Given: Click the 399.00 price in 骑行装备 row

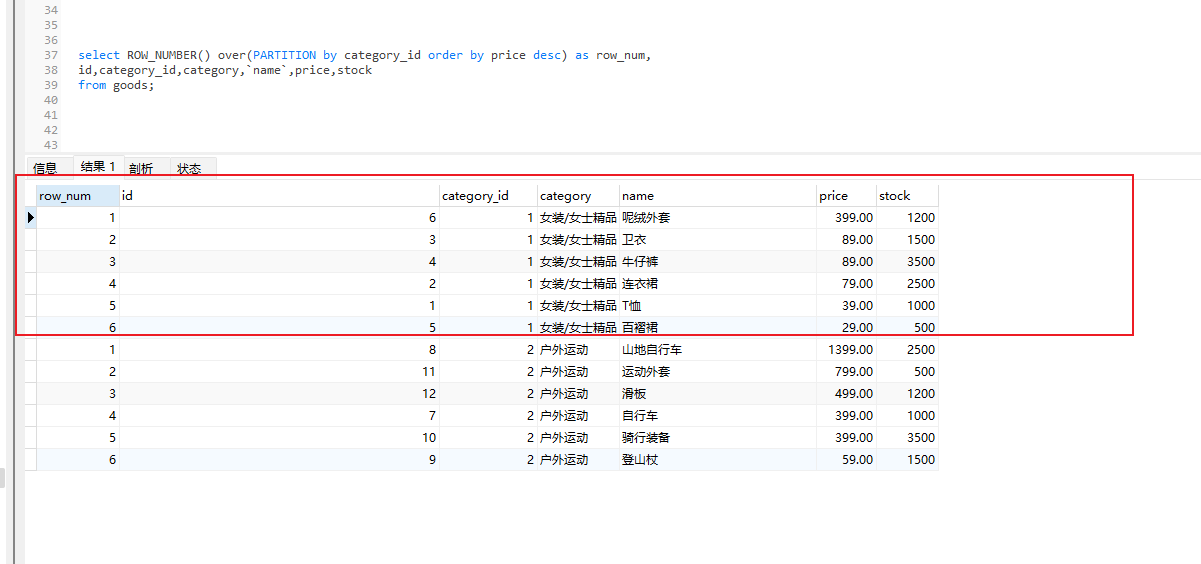Looking at the screenshot, I should [846, 438].
